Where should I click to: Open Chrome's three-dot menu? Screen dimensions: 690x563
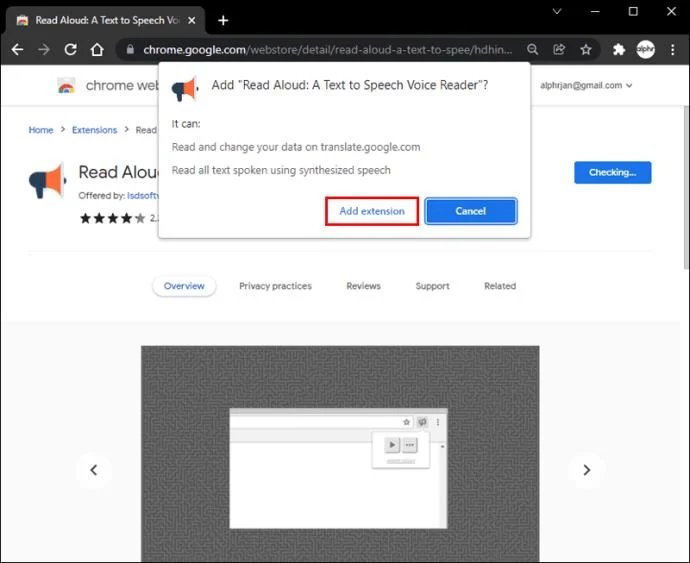672,49
